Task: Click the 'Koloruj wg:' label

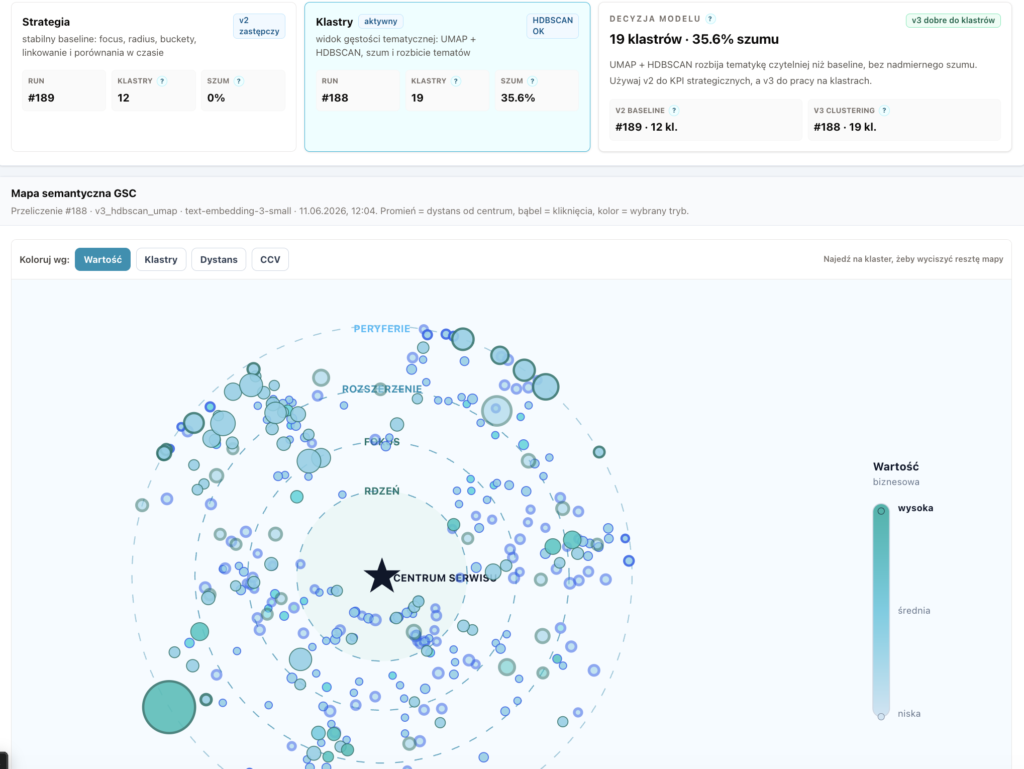Action: pos(44,259)
